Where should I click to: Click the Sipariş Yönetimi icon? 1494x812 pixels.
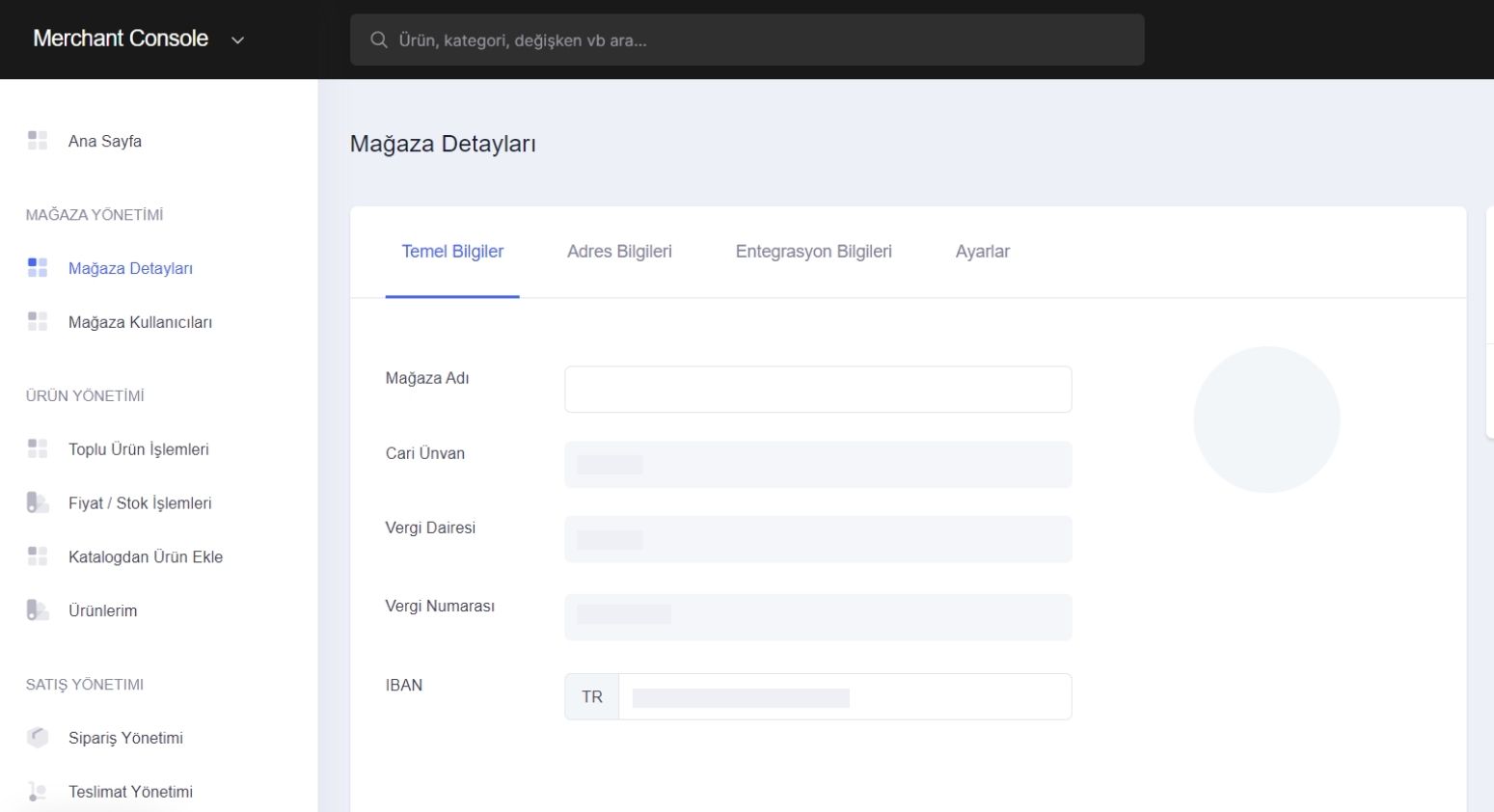click(x=38, y=738)
